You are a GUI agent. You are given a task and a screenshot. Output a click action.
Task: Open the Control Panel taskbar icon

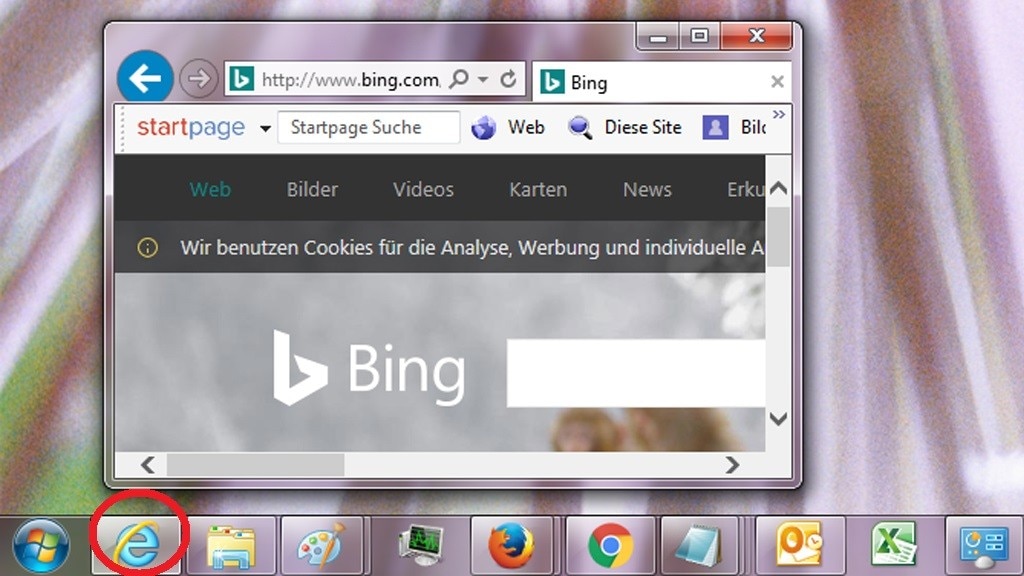click(984, 547)
